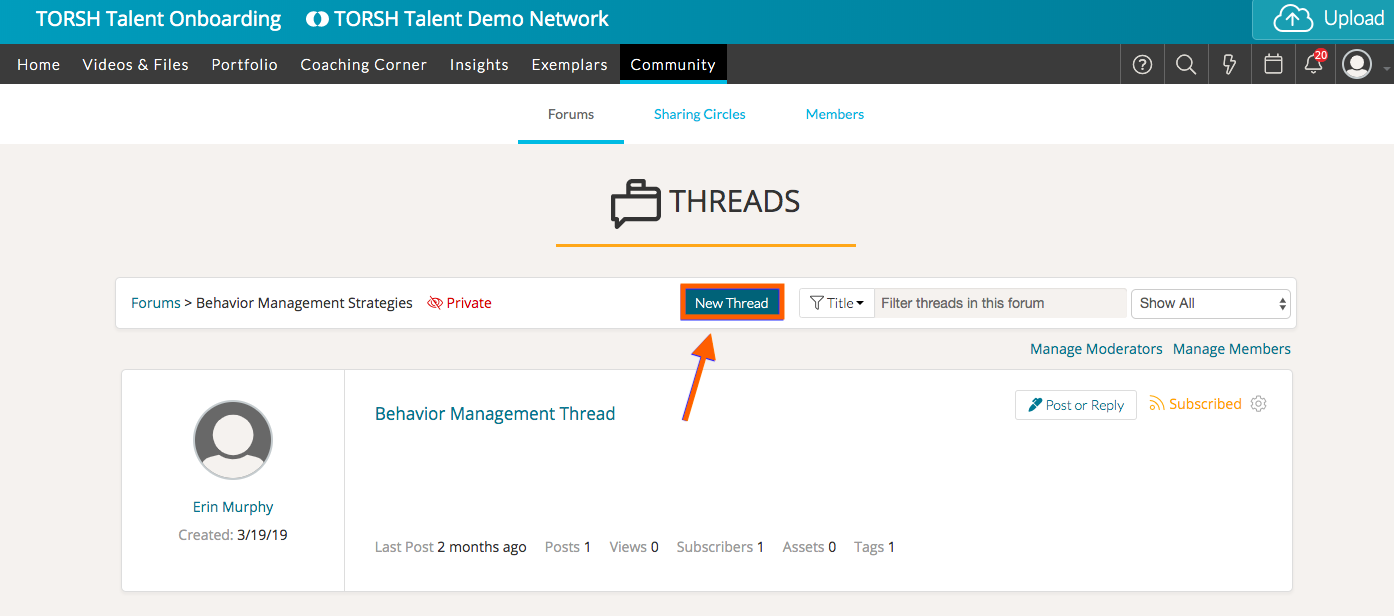Image resolution: width=1394 pixels, height=616 pixels.
Task: Switch to the Sharing Circles tab
Action: pyautogui.click(x=699, y=114)
